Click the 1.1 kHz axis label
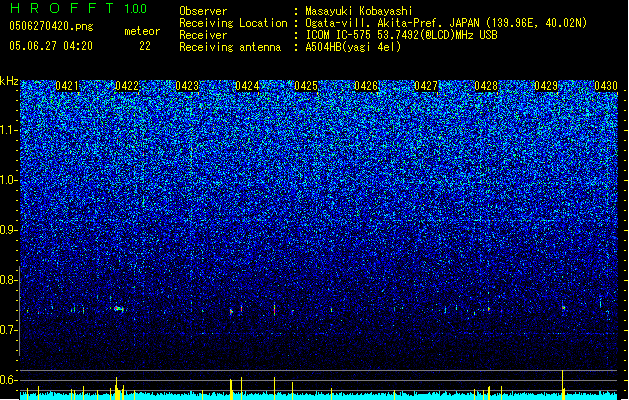 (8, 130)
